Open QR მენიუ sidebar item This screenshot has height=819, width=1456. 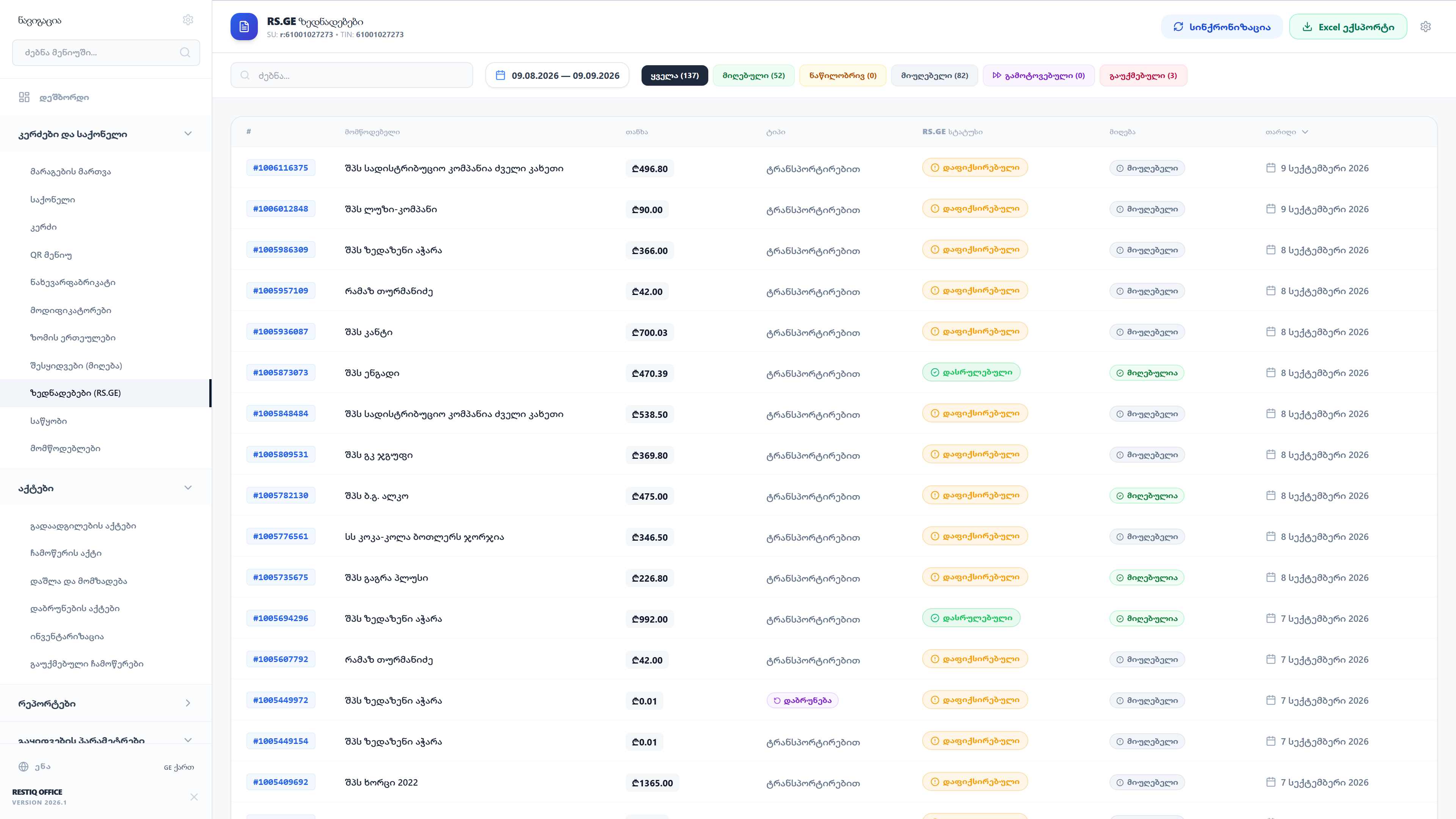(51, 255)
